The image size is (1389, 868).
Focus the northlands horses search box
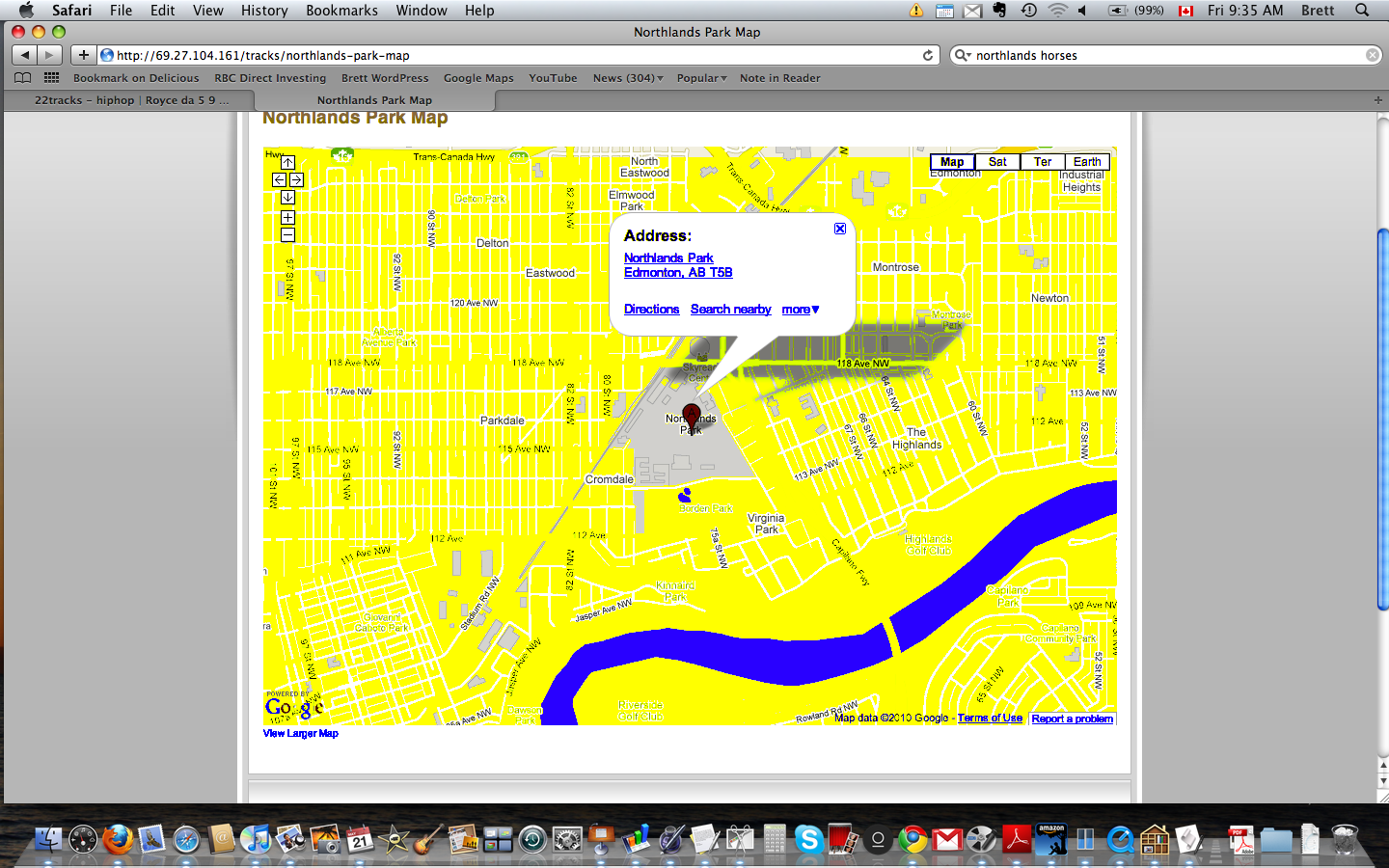(1165, 55)
